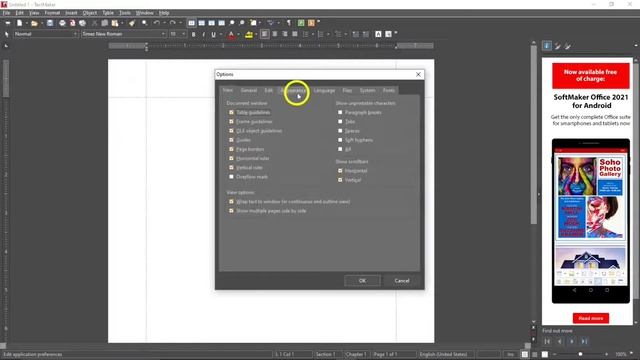Expand the underline style dropdown arrow
Image resolution: width=640 pixels, height=360 pixels.
(x=220, y=34)
